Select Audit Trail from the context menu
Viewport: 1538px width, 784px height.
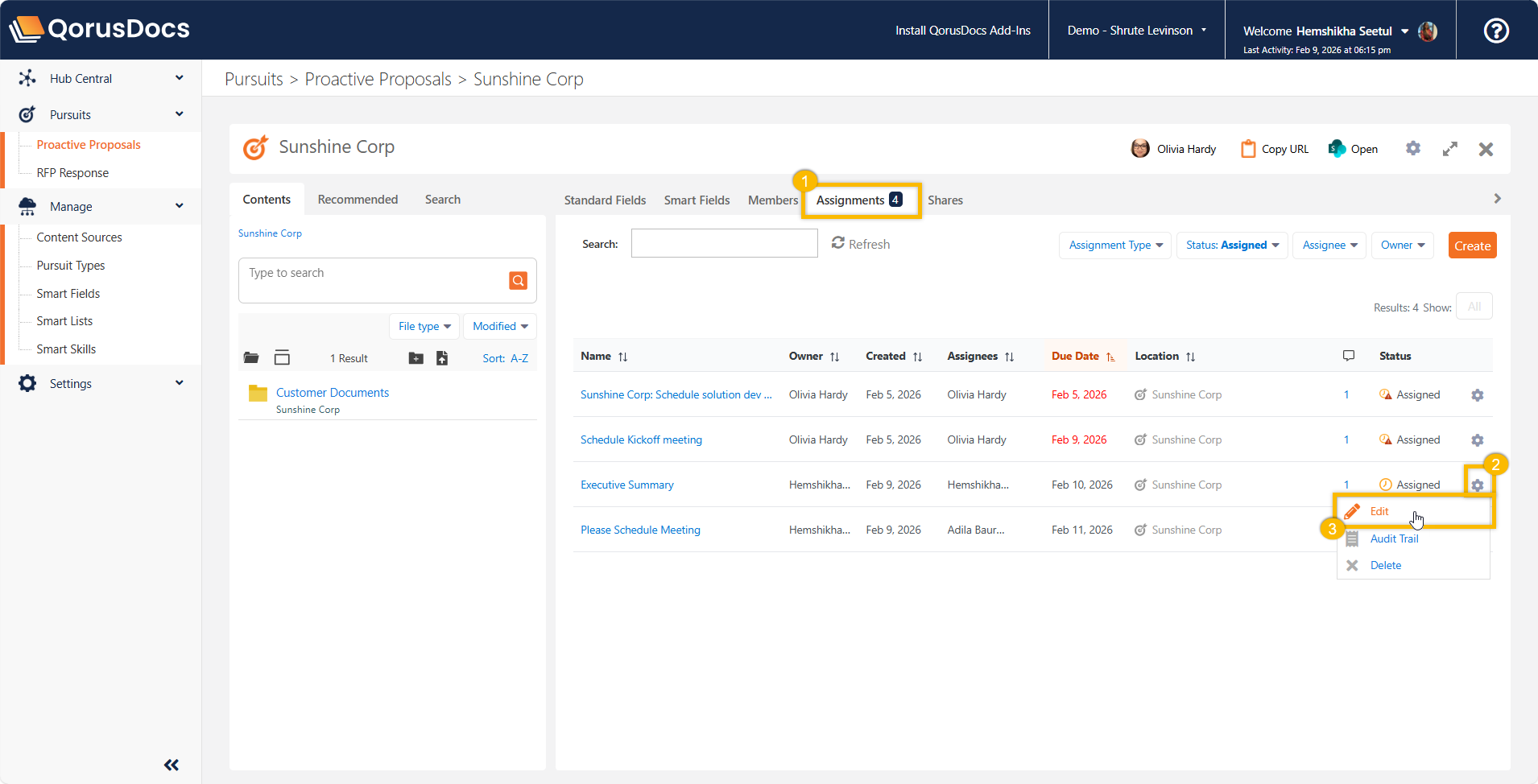1394,538
